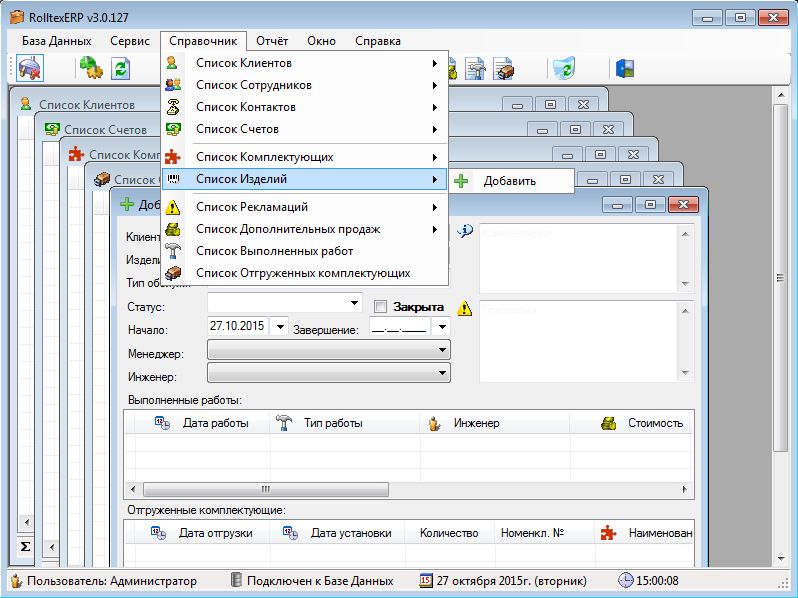Screen dimensions: 798x598
Task: Click the hammer icon beside Список Выполненных работ
Action: click(173, 251)
